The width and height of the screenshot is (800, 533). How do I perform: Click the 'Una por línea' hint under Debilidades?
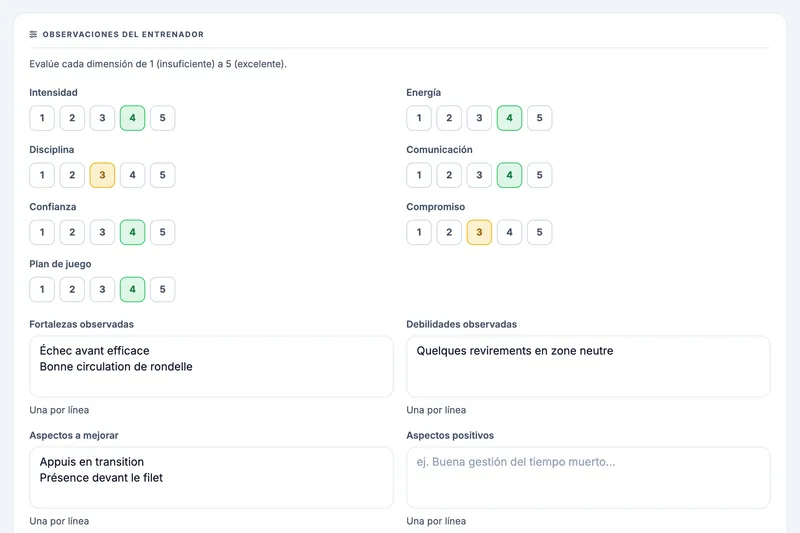point(436,410)
